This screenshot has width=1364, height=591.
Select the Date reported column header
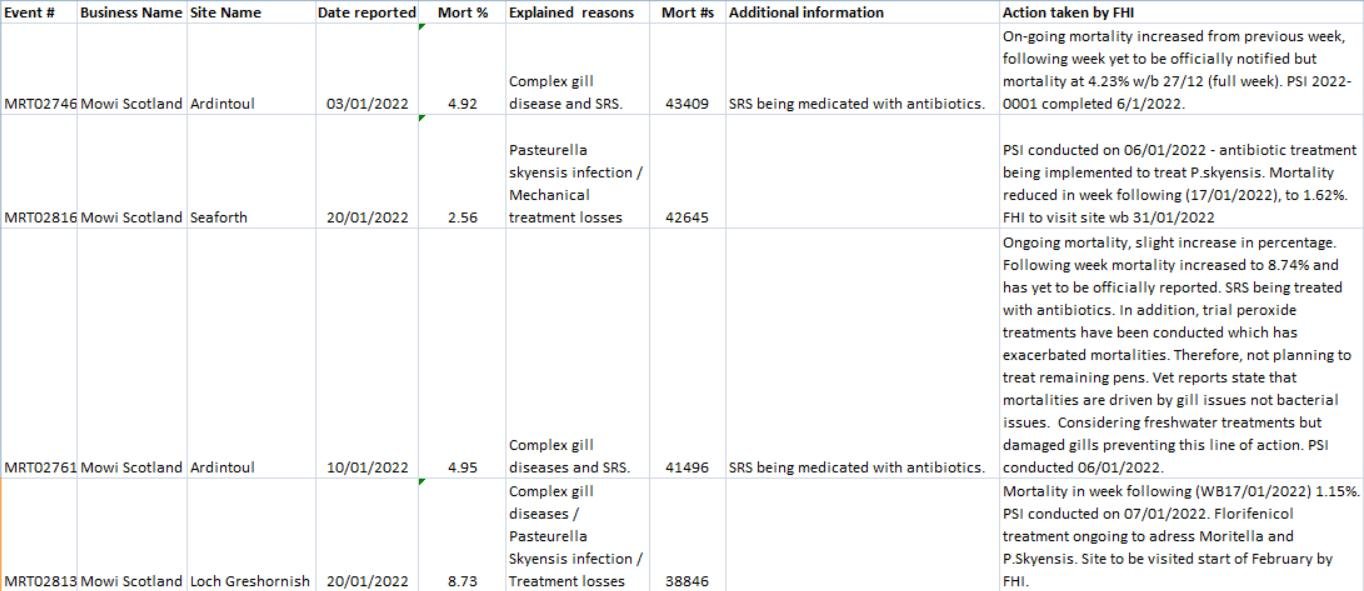click(366, 12)
